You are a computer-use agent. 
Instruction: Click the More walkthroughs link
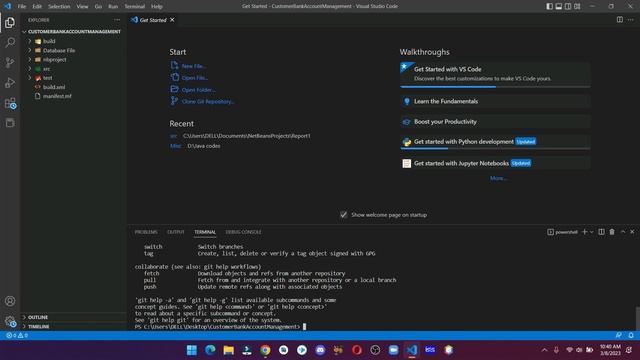coord(498,178)
